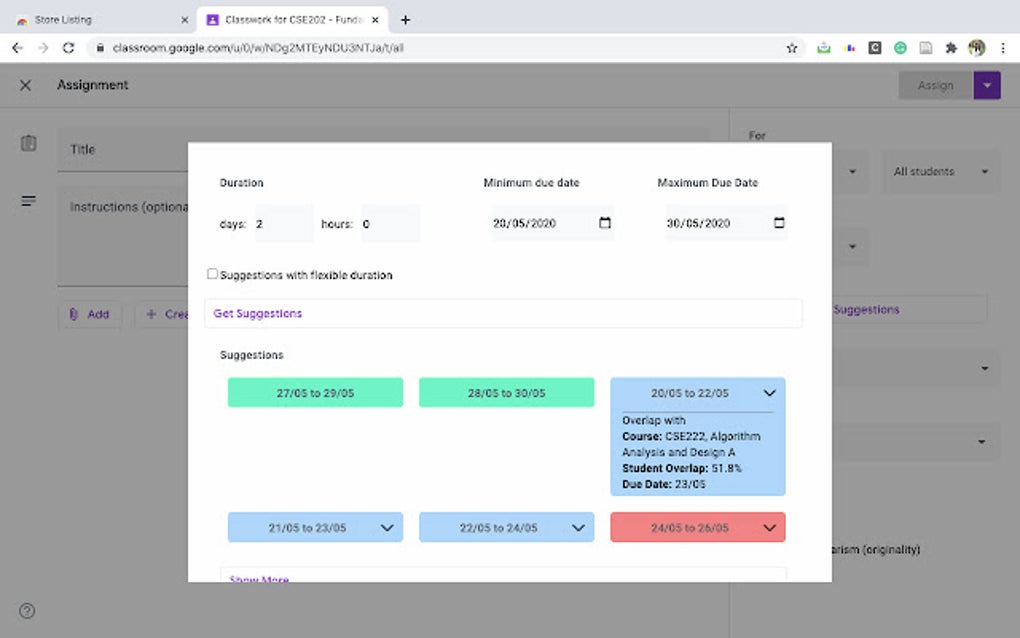Screen dimensions: 1020x638
Task: Open the minimum due date calendar picker
Action: click(605, 223)
